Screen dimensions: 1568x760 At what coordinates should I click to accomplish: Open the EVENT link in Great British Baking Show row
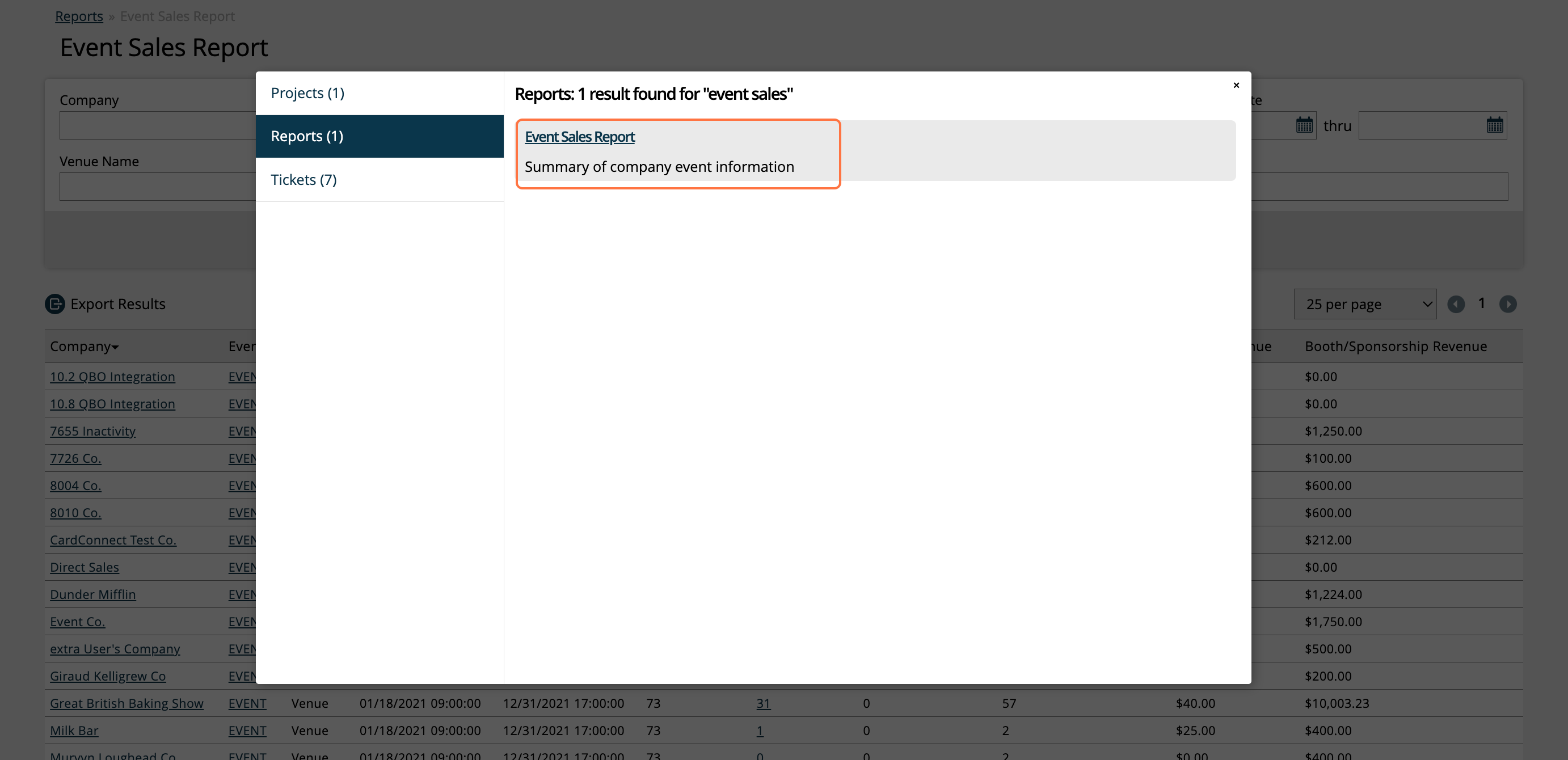click(x=247, y=703)
